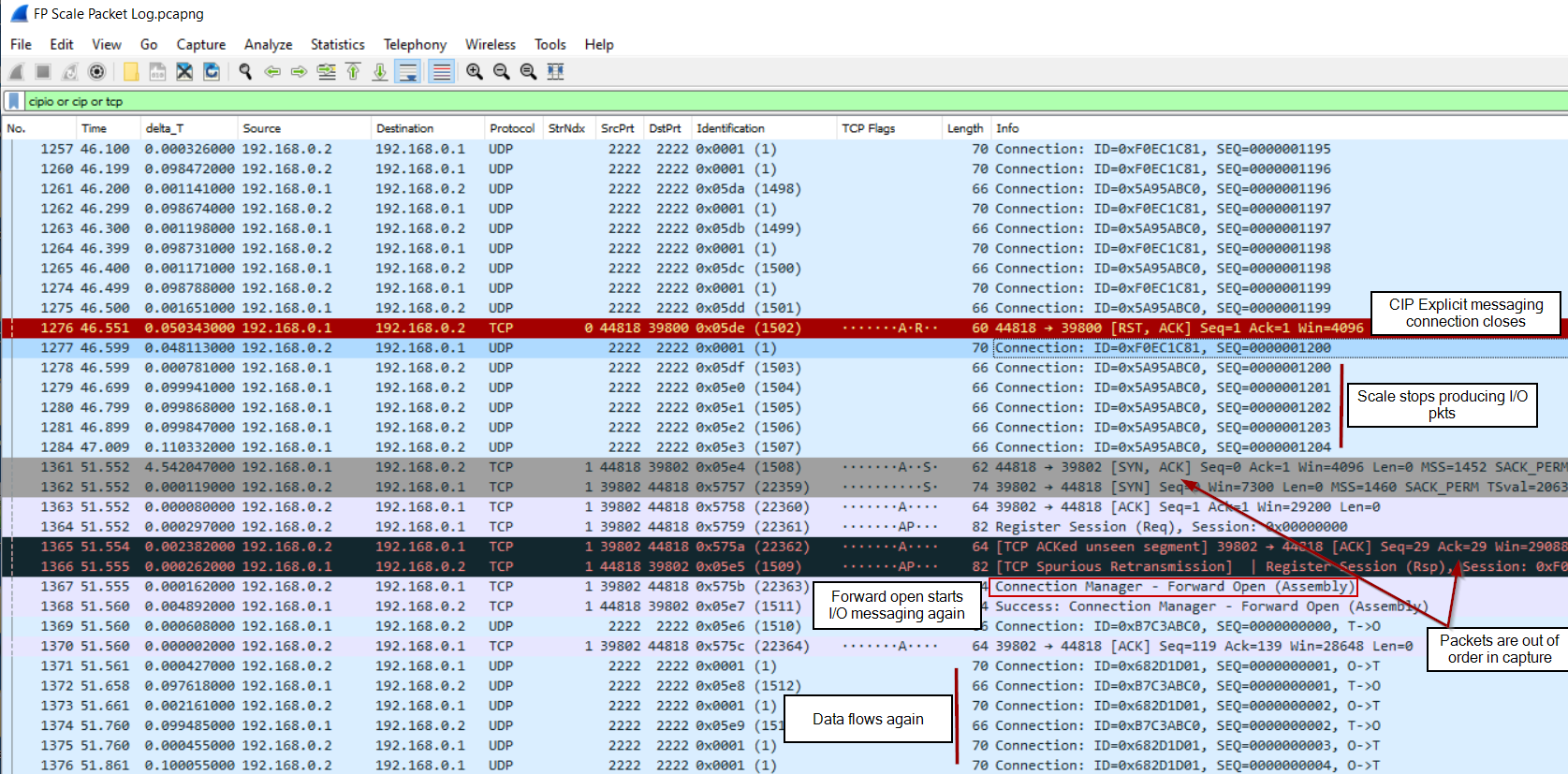Zoom out the packet list text
Screen dimensions: 1568x774
tap(502, 71)
